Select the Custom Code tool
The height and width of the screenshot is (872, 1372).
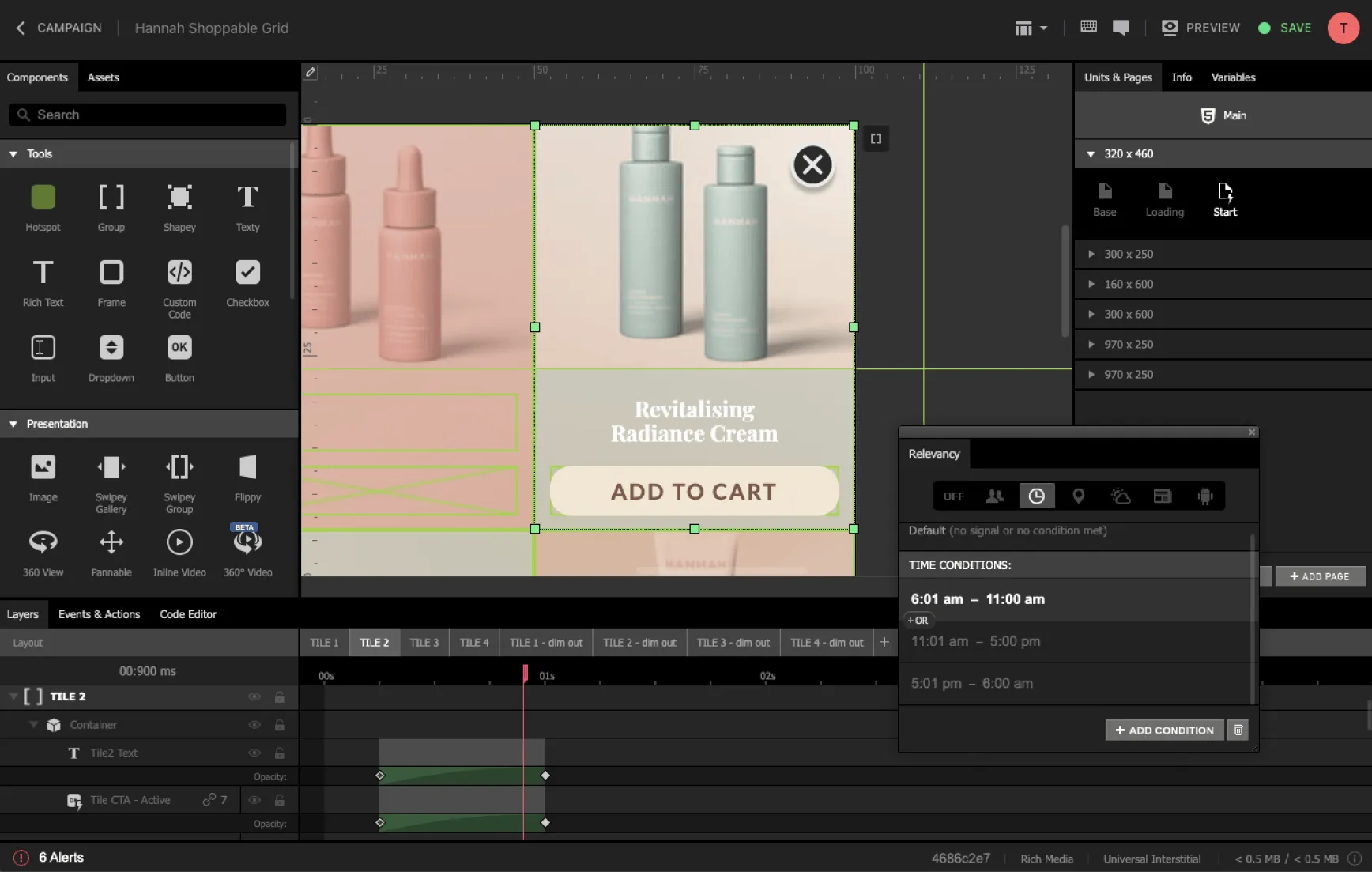[179, 288]
